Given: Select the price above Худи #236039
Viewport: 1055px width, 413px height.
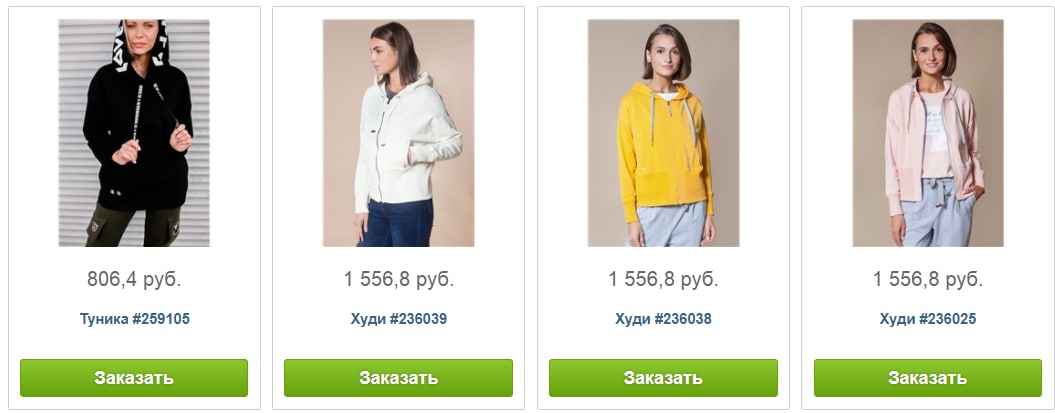Looking at the screenshot, I should click(x=399, y=279).
